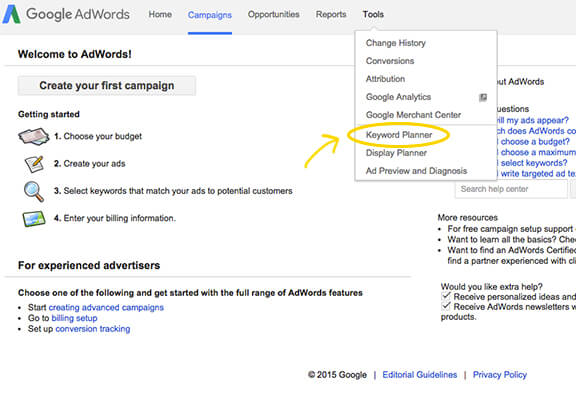Click the '2. Create your ads' text

coord(90,163)
